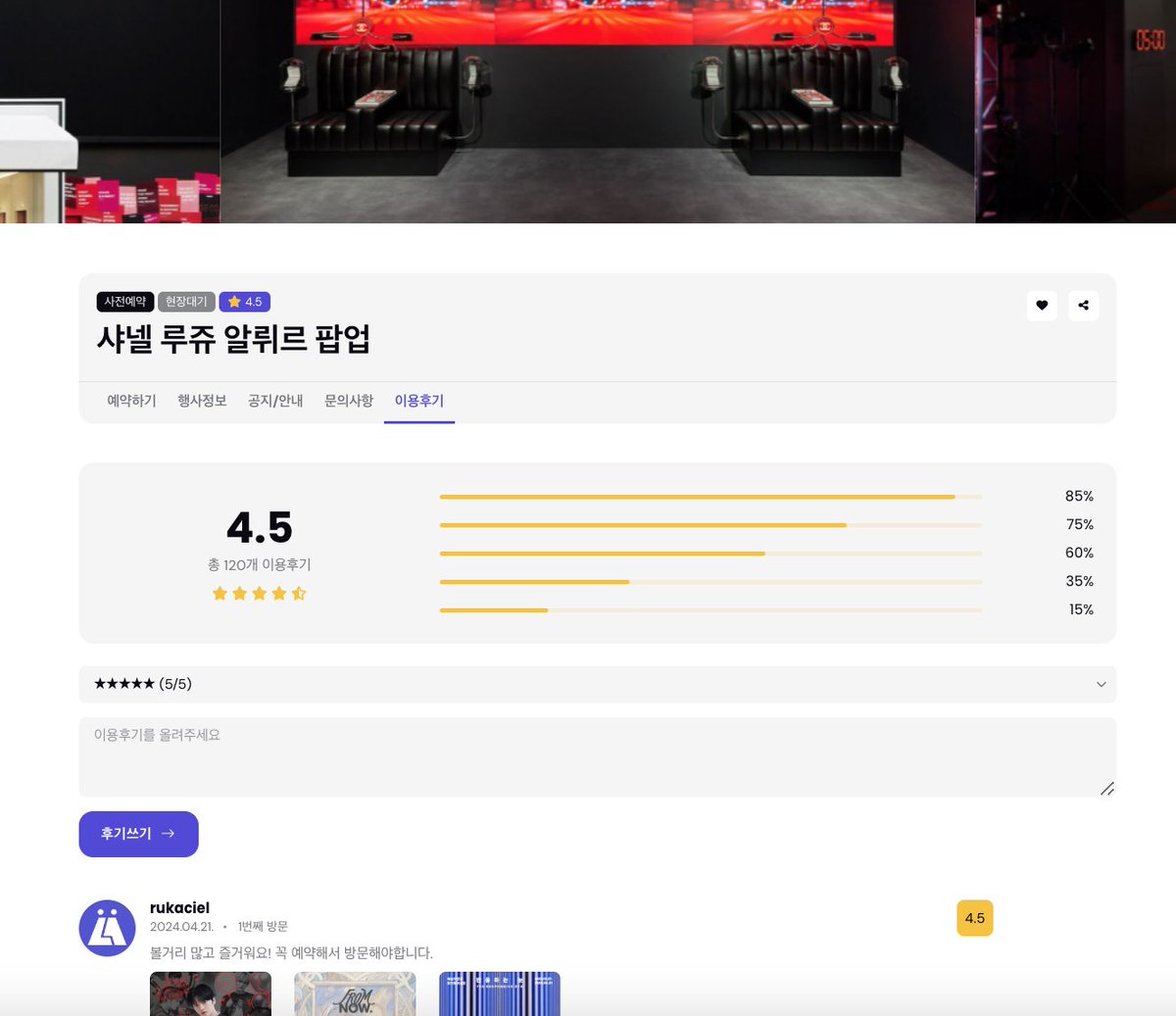Viewport: 1176px width, 1016px height.
Task: Click the 후기쓰기 submit button
Action: coord(138,834)
